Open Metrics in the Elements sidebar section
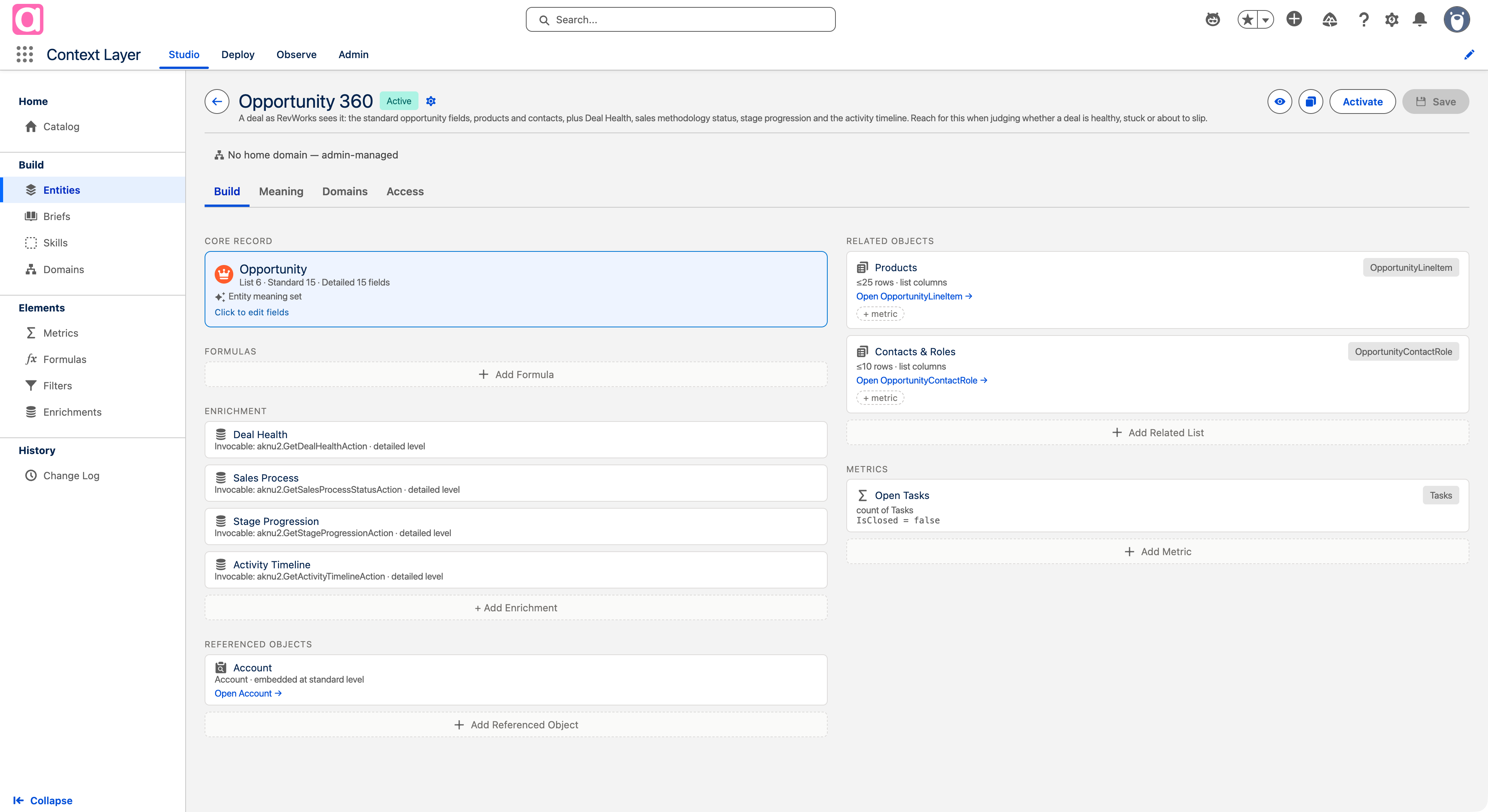The width and height of the screenshot is (1488, 812). [x=93, y=333]
